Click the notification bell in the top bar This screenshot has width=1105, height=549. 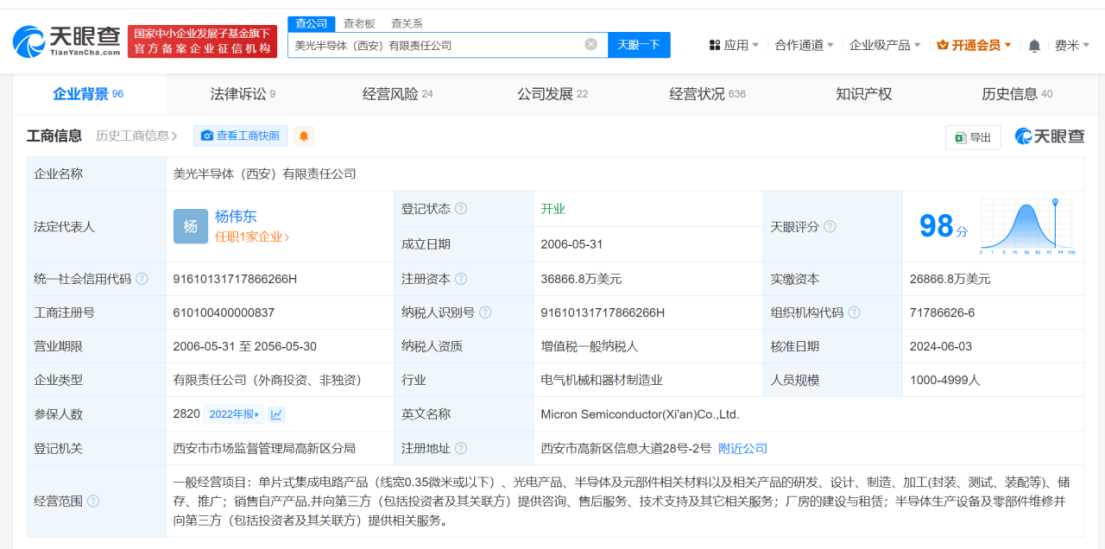point(1034,46)
